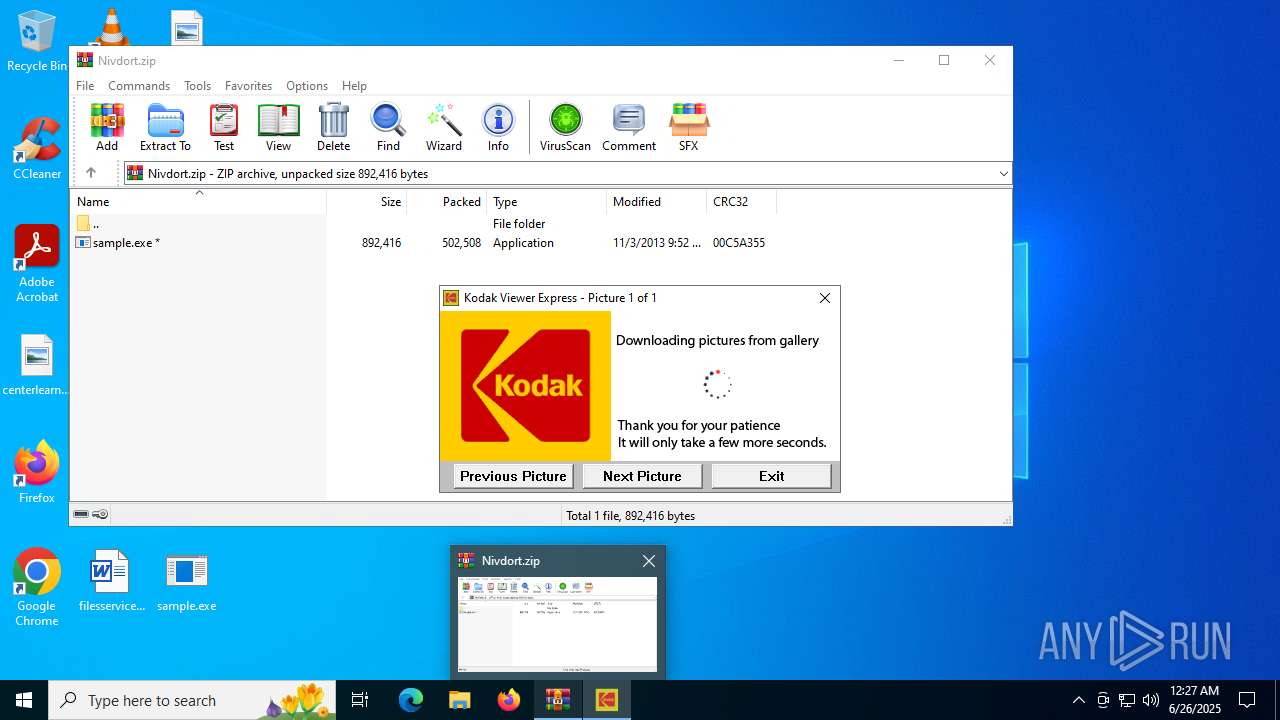This screenshot has height=720, width=1280.
Task: Expand the archive path dropdown
Action: click(1003, 174)
